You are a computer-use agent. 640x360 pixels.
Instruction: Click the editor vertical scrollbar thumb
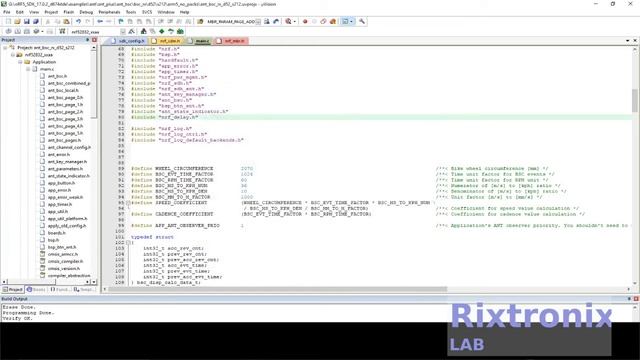coord(635,100)
